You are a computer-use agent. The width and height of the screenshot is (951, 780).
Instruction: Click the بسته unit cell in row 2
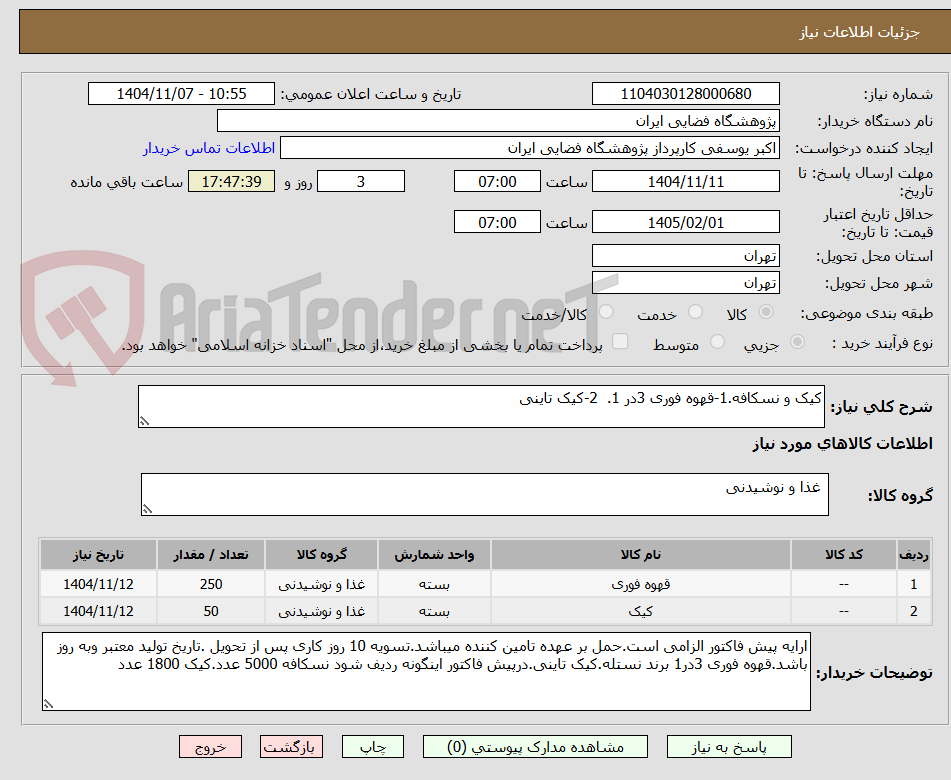[x=434, y=611]
